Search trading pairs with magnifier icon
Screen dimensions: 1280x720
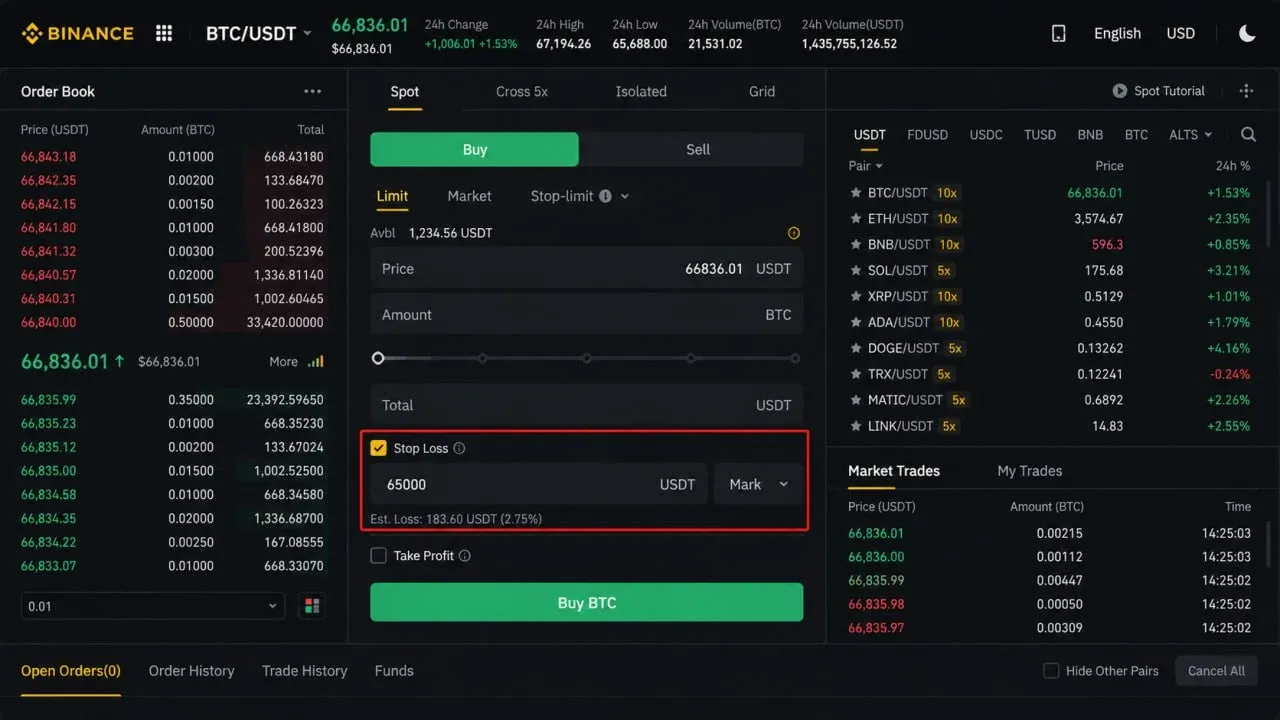pos(1248,134)
